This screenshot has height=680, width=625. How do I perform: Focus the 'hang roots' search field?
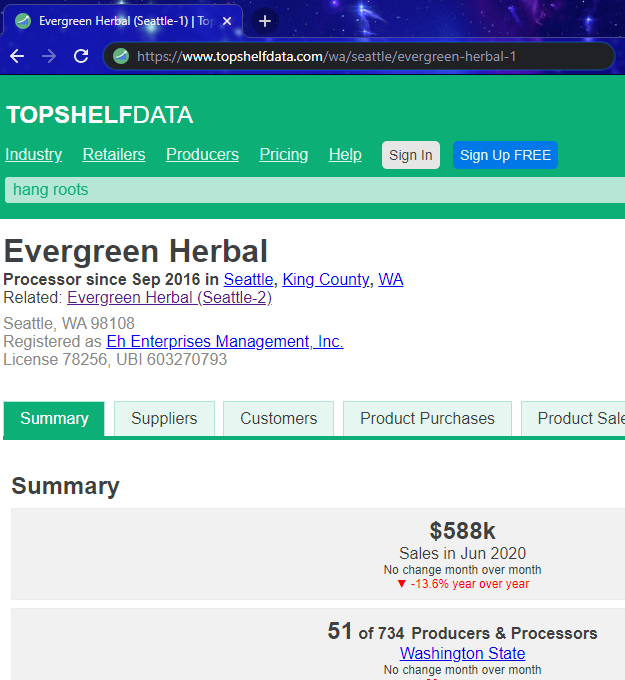[315, 190]
